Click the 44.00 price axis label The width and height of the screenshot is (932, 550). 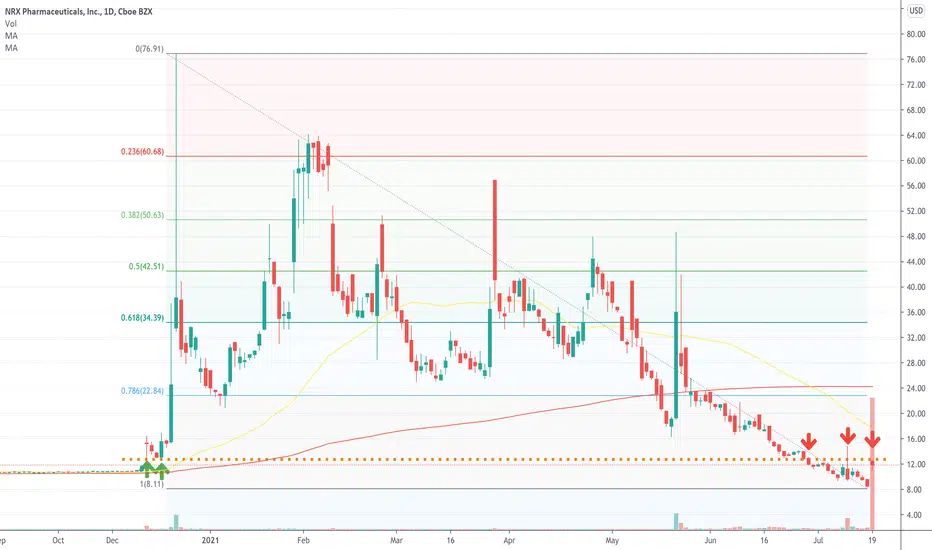coord(915,262)
